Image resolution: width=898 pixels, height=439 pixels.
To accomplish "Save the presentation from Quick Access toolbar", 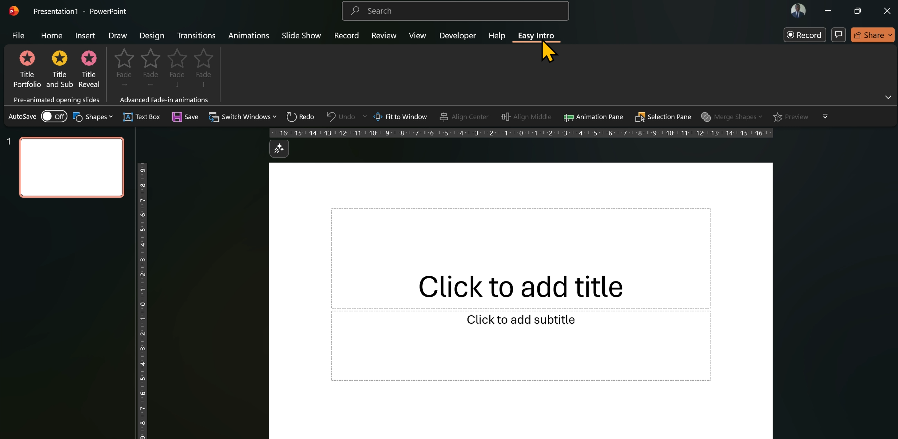I will coord(185,117).
